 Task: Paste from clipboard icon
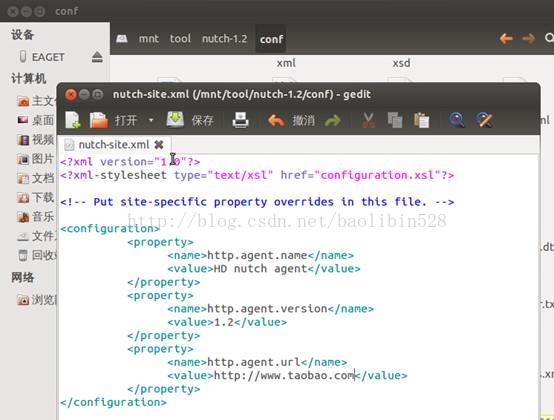(422, 120)
